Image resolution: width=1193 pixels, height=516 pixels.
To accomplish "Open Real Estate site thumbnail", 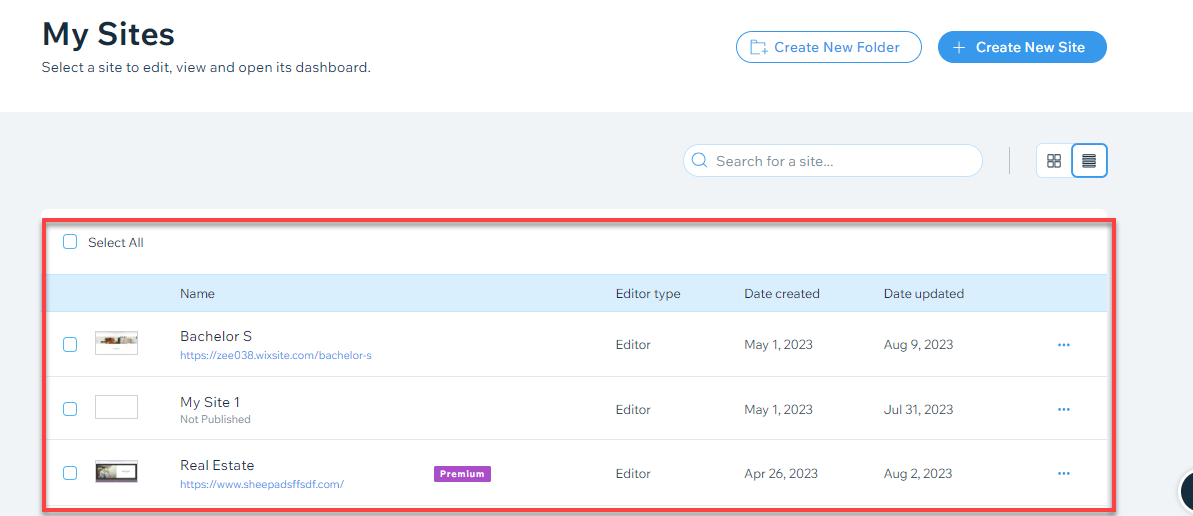I will click(116, 471).
